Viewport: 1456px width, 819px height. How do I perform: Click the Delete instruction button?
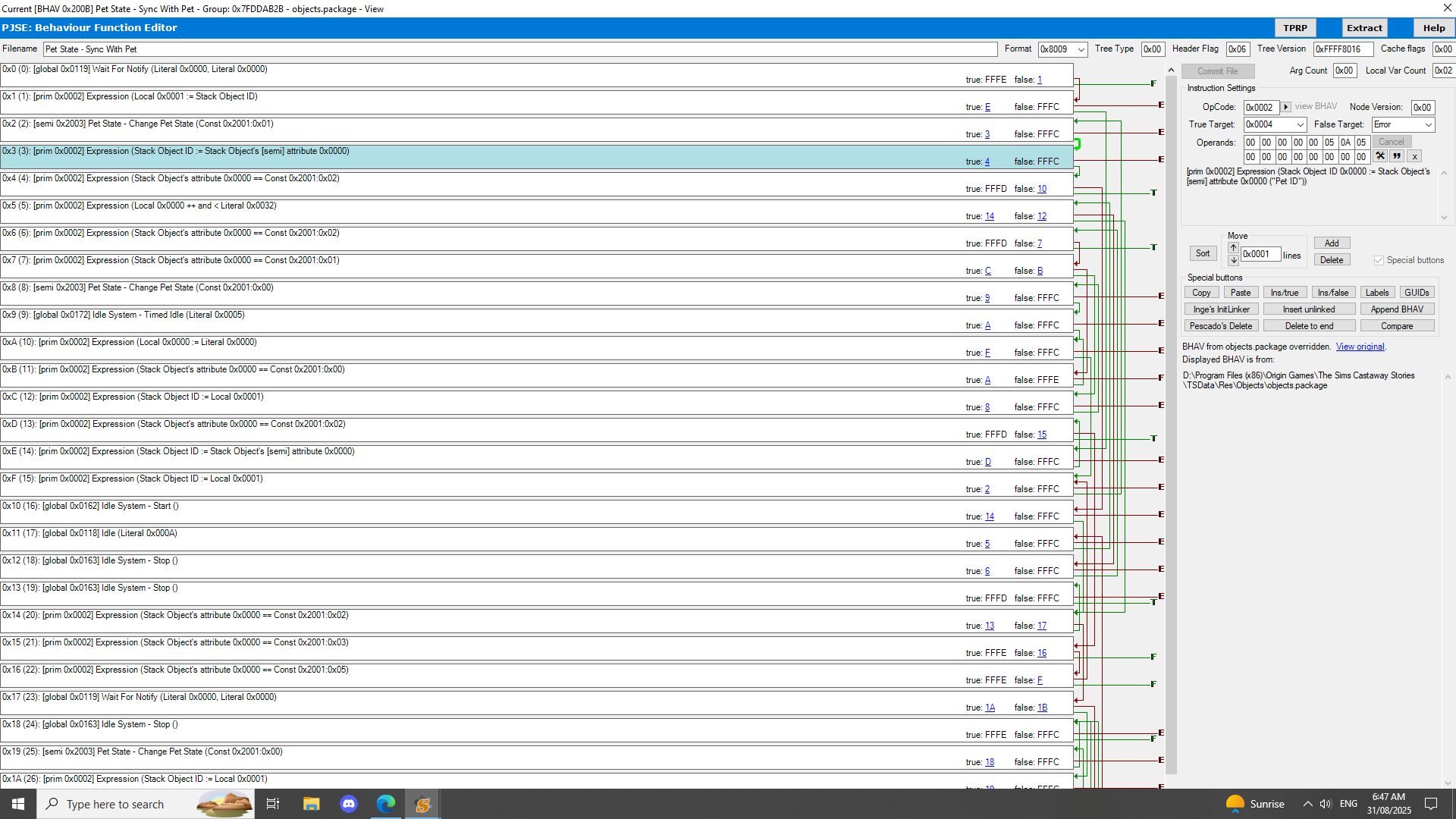(1332, 260)
